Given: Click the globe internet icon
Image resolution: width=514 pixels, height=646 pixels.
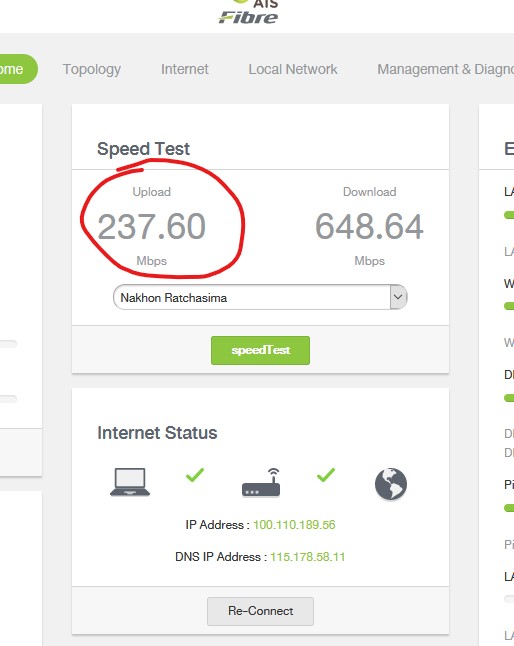Looking at the screenshot, I should pos(391,484).
